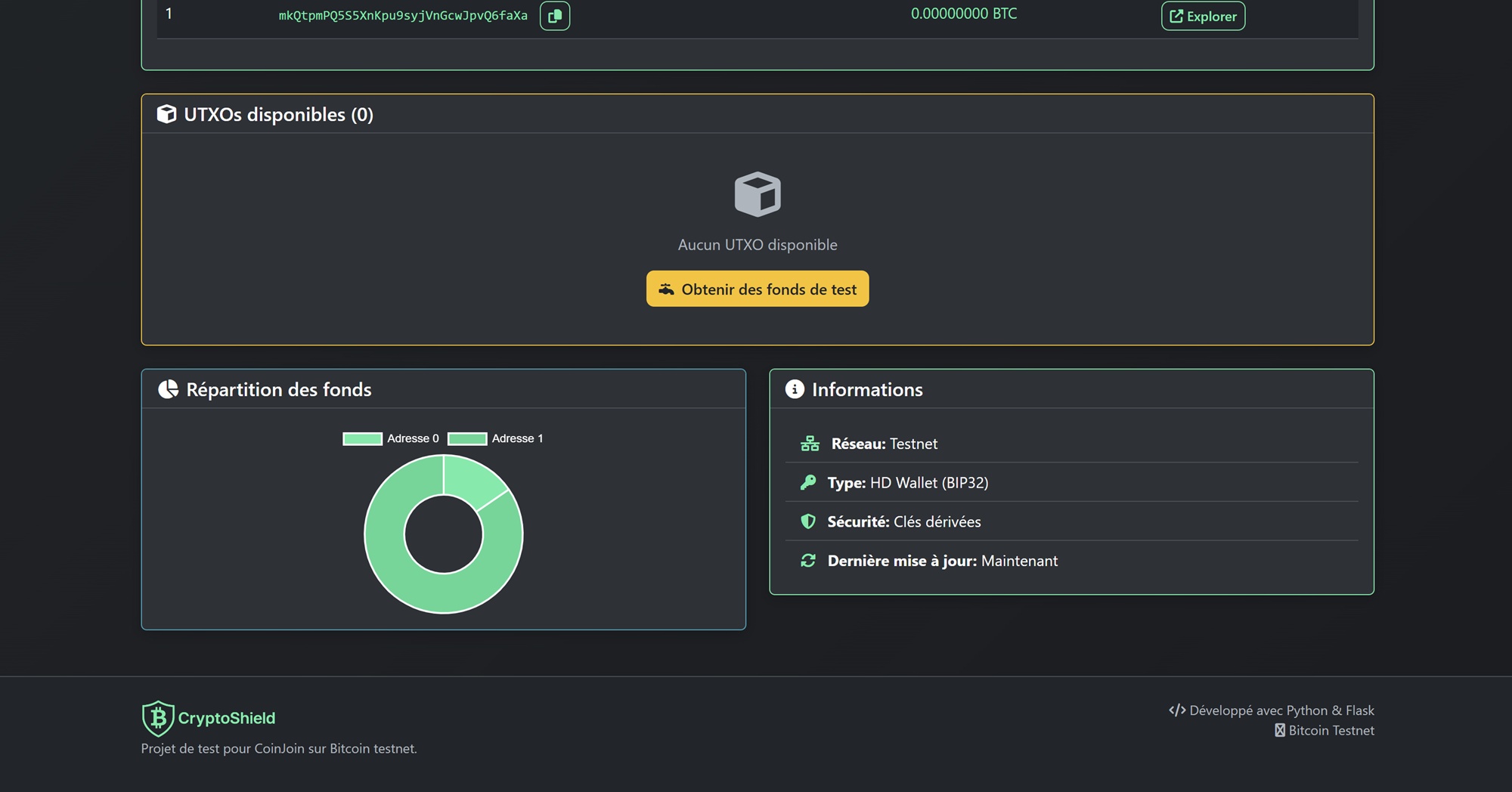The image size is (1512, 792).
Task: Click the code icon beside Développé avec Python
Action: pyautogui.click(x=1177, y=710)
